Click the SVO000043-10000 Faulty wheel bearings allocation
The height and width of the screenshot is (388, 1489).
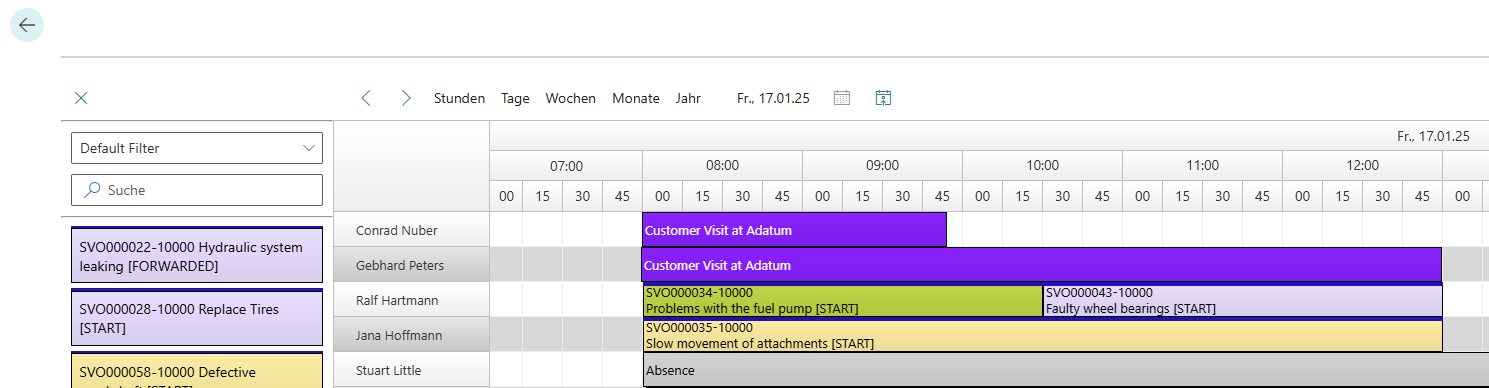tap(1242, 300)
